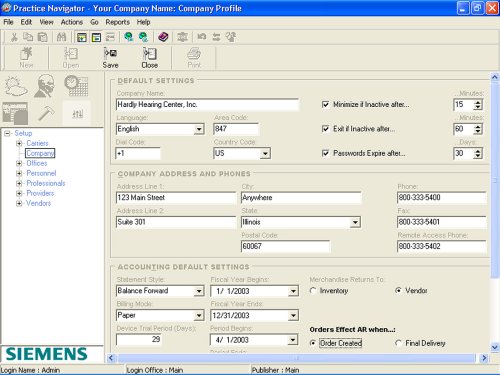This screenshot has height=375, width=500.
Task: Open the hammer tools navigation icon
Action: coord(46,113)
